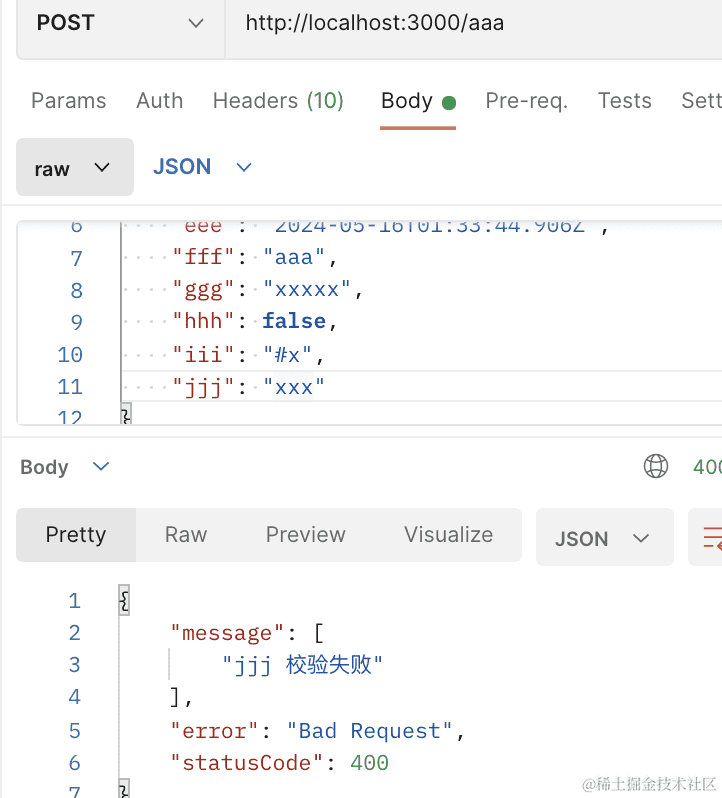The width and height of the screenshot is (722, 798).
Task: Select the Headers (10) tab
Action: point(278,101)
